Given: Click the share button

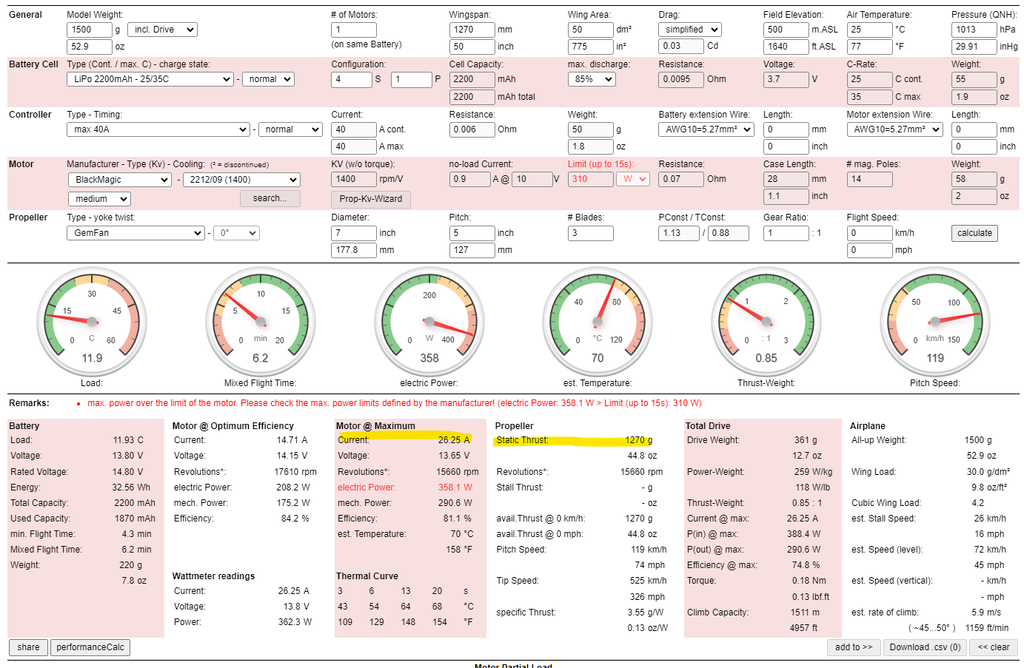Looking at the screenshot, I should tap(28, 647).
